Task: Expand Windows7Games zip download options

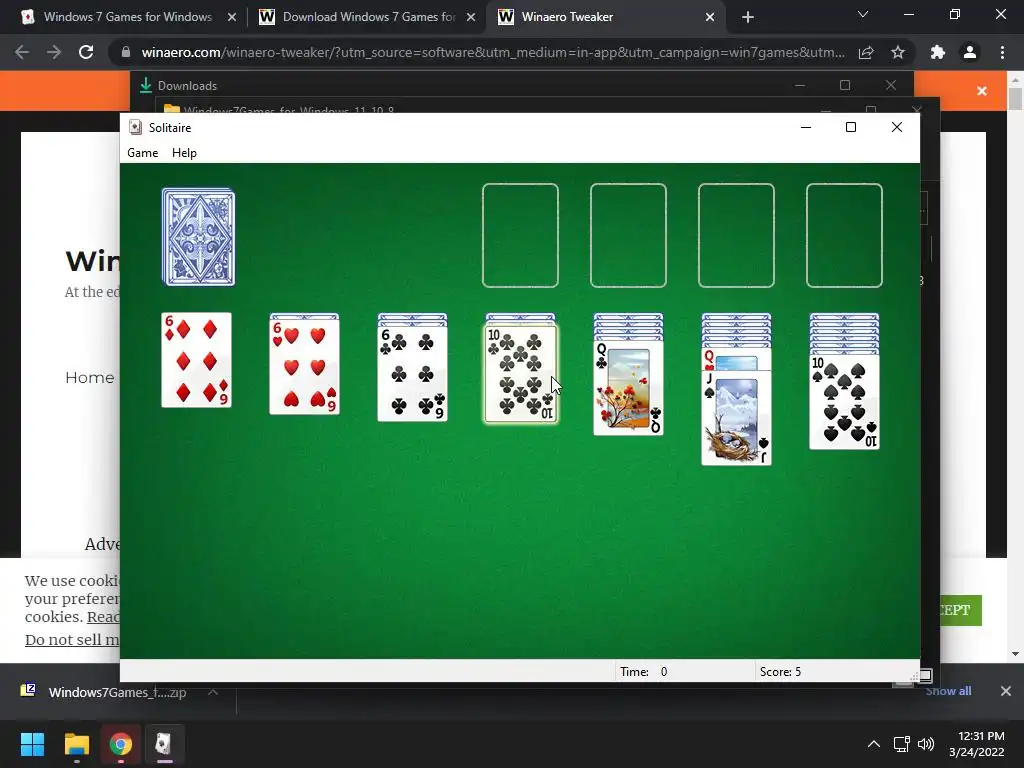Action: click(x=213, y=692)
